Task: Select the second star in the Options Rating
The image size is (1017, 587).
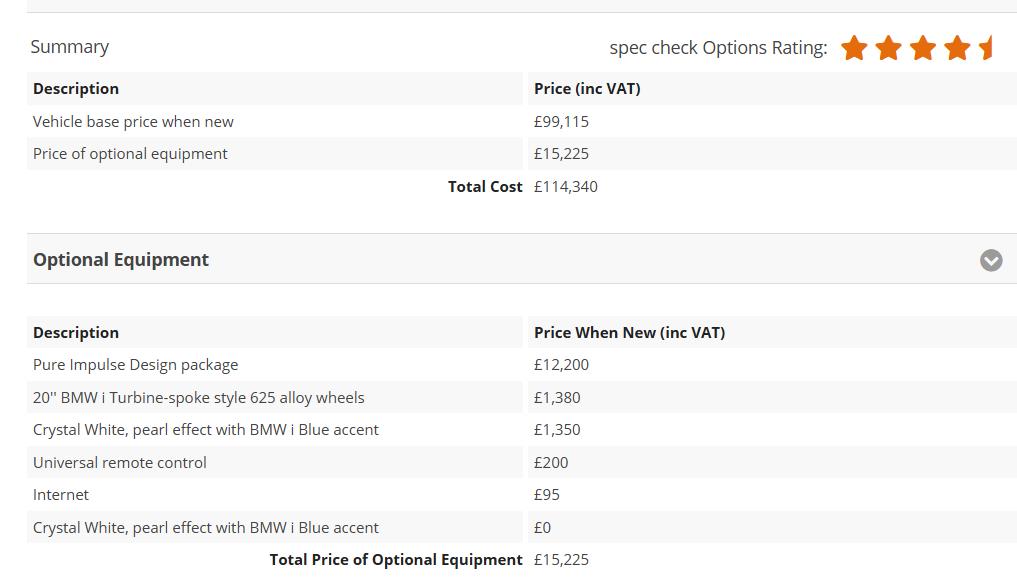Action: (888, 47)
